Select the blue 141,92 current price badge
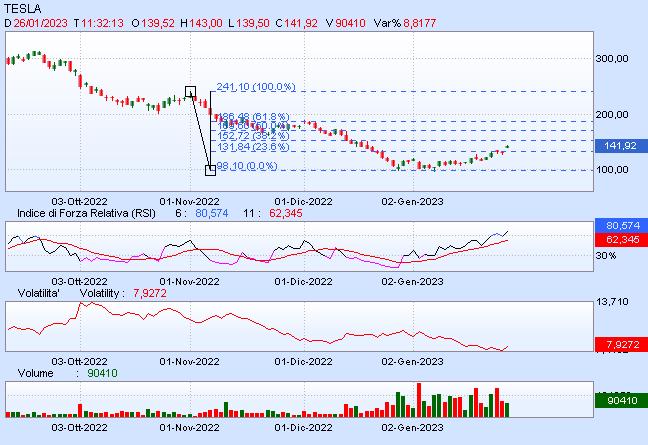This screenshot has width=648, height=445. 621,145
